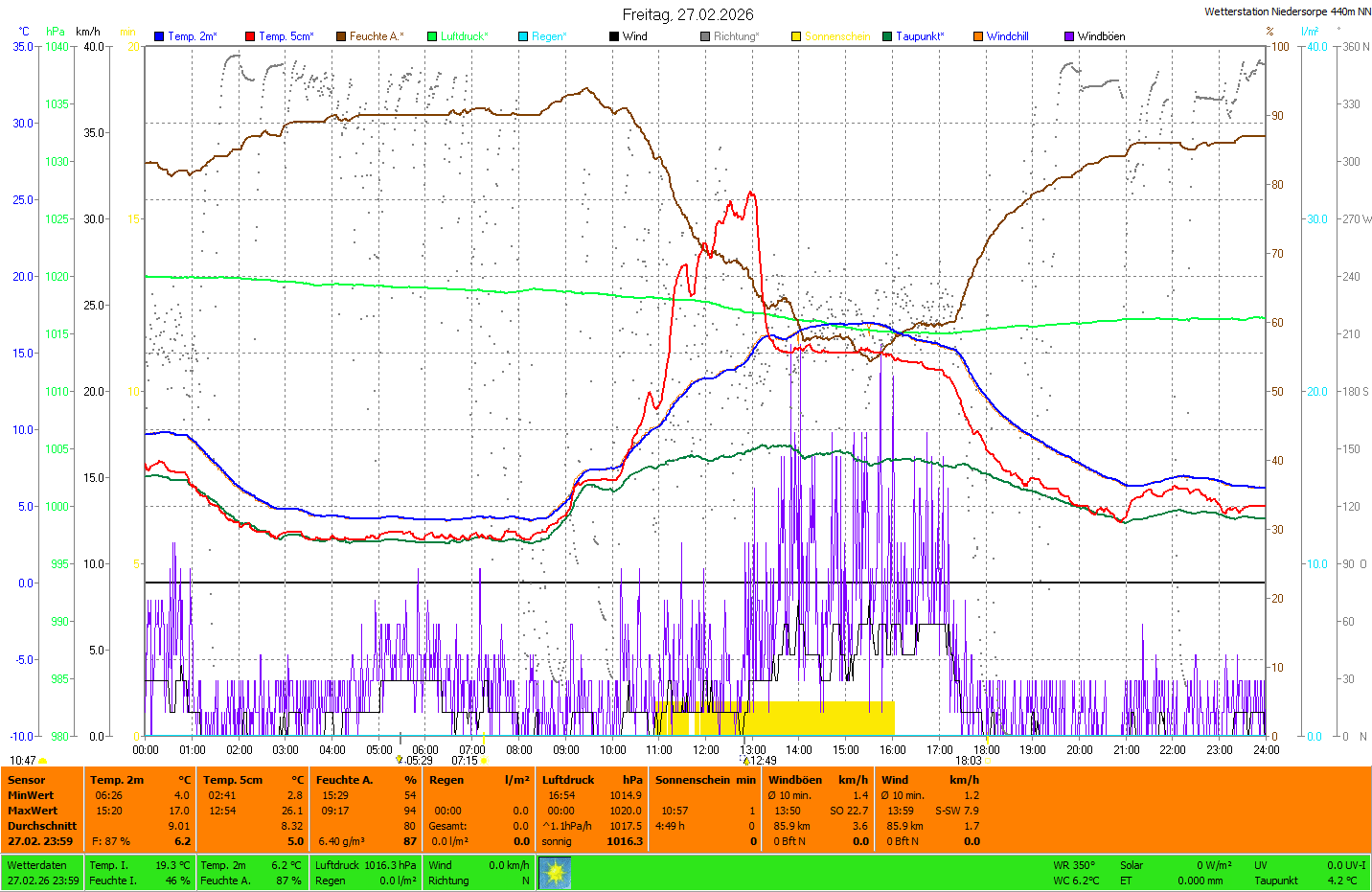Click the Luftdruck hPa table header
The image size is (1372, 892).
tap(591, 780)
